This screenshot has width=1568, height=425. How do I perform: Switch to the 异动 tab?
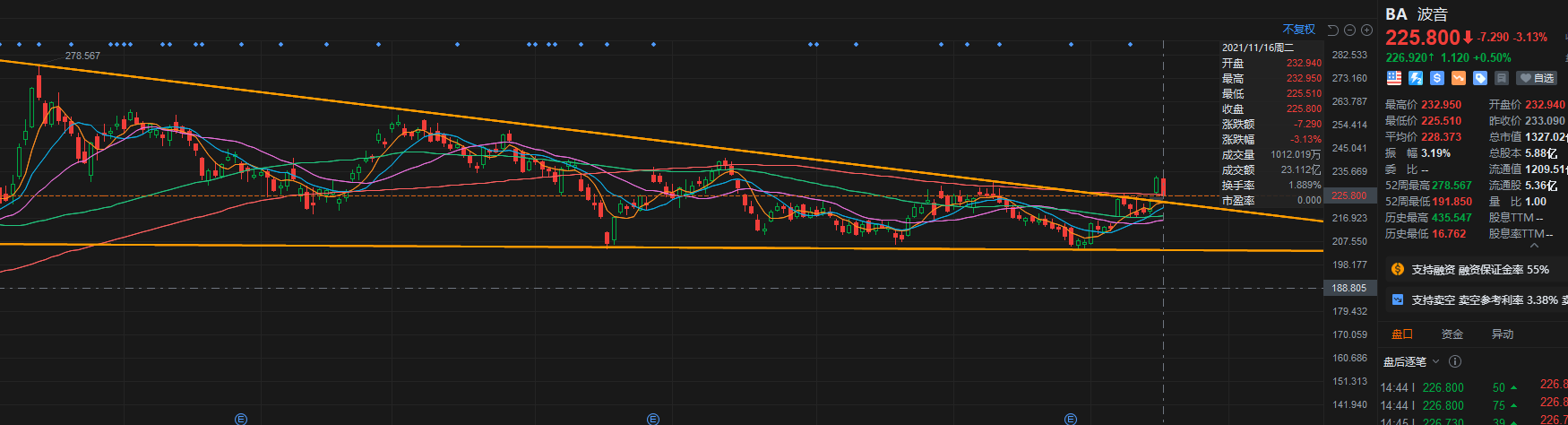[x=1503, y=334]
